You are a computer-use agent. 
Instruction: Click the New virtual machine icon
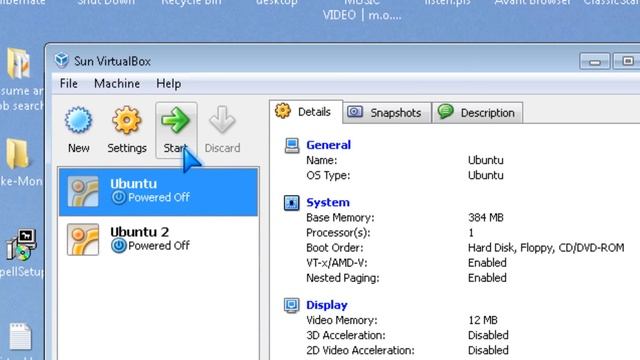pyautogui.click(x=78, y=120)
